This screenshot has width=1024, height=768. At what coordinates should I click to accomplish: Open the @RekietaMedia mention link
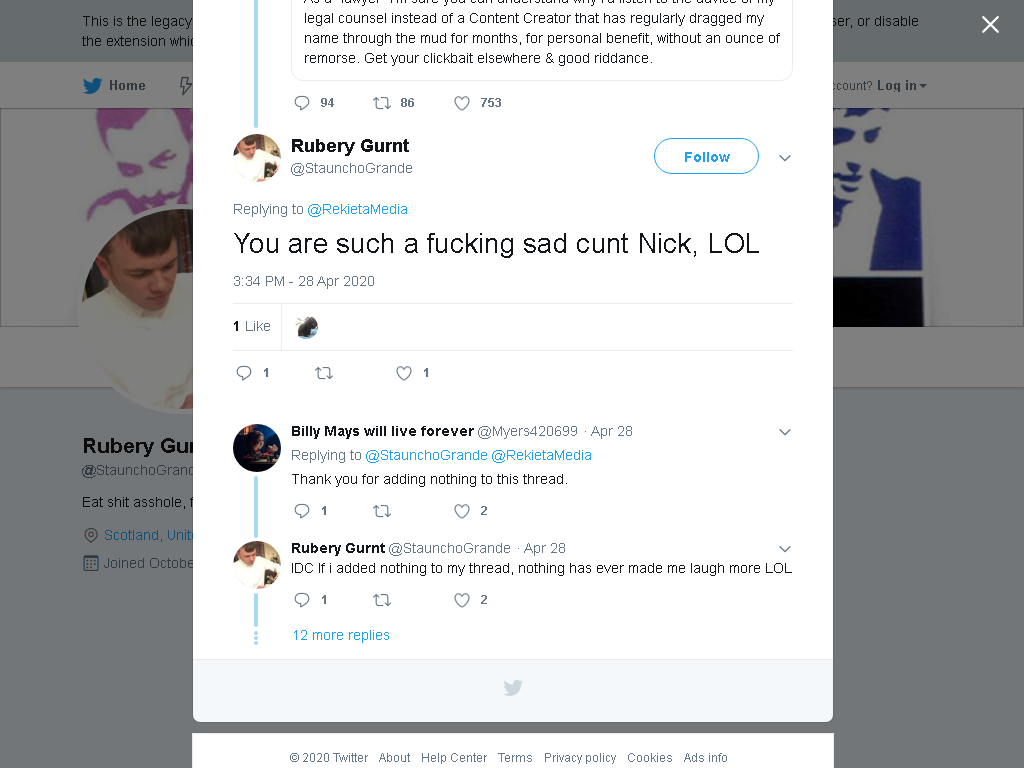[x=357, y=209]
